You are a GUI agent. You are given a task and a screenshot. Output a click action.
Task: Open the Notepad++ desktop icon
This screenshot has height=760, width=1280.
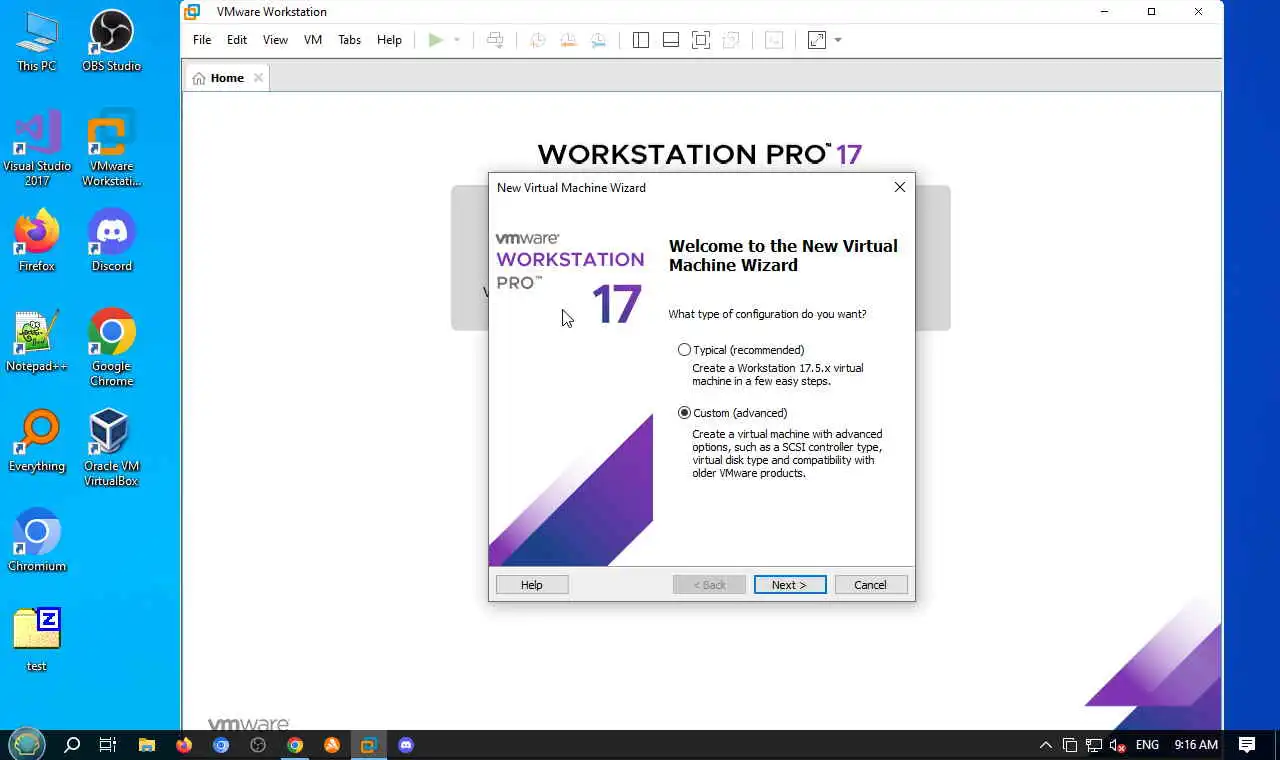(37, 342)
